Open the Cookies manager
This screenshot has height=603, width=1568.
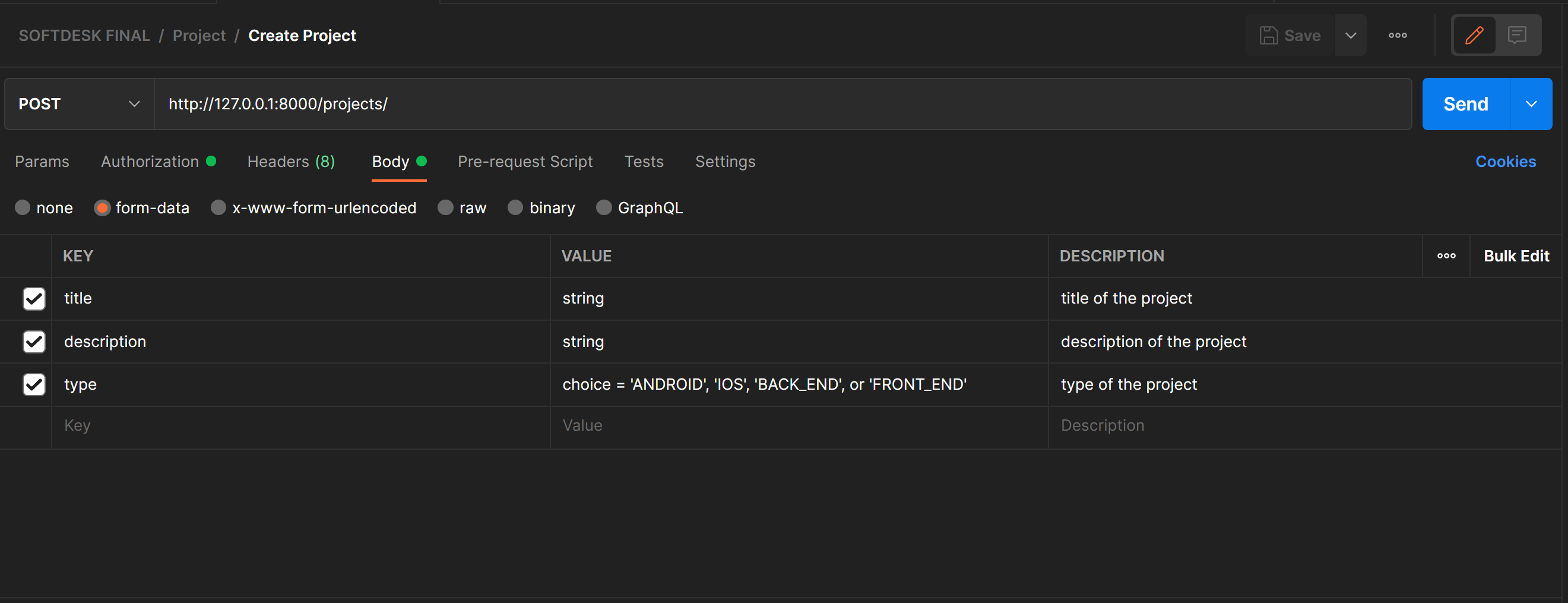[x=1506, y=161]
